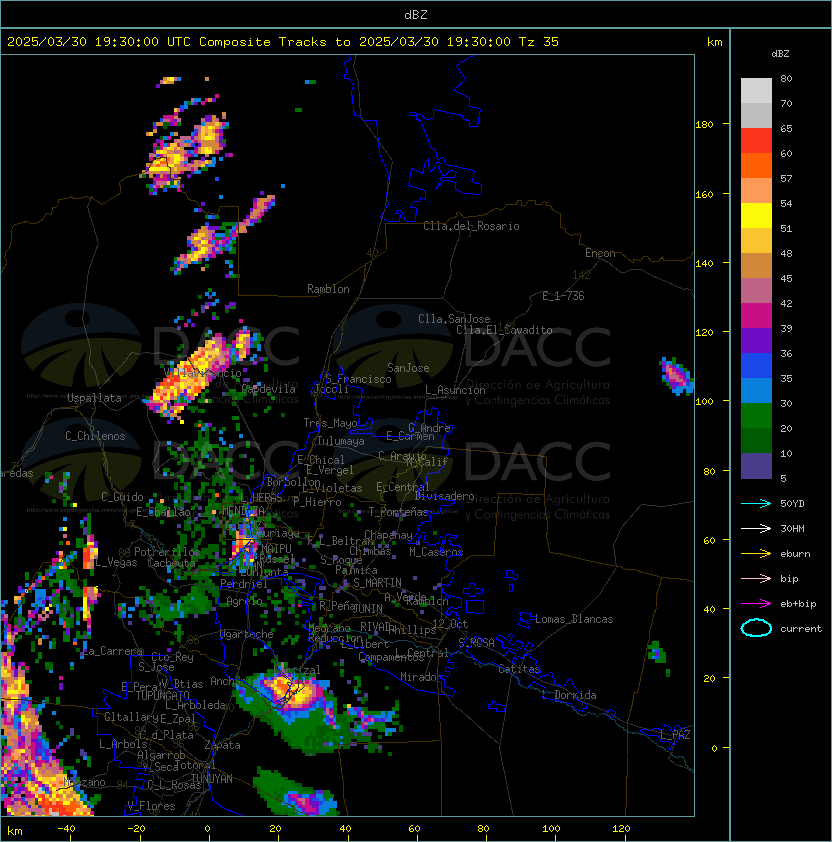Click the 'SanJose' map label near L_Asuncion

(x=408, y=368)
